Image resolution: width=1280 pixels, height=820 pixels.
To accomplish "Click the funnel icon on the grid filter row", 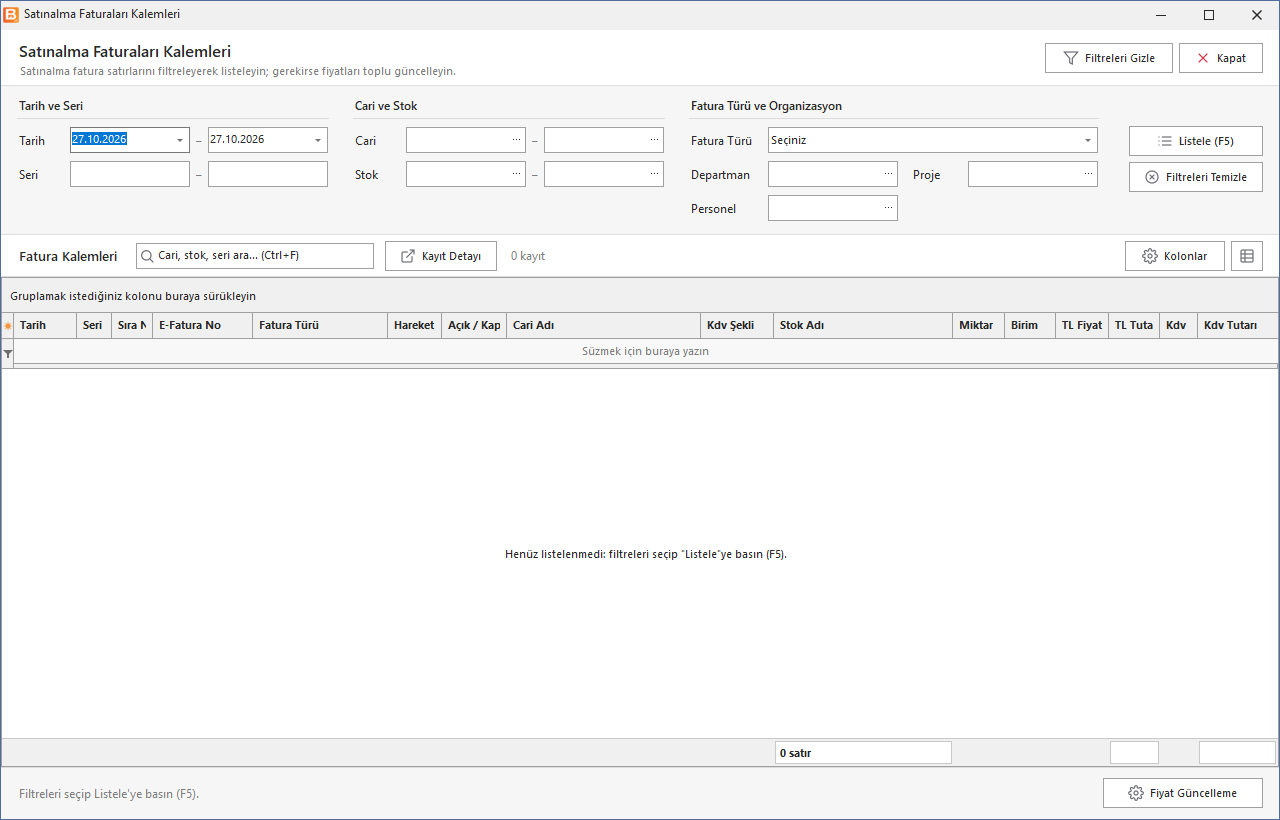I will (x=8, y=353).
